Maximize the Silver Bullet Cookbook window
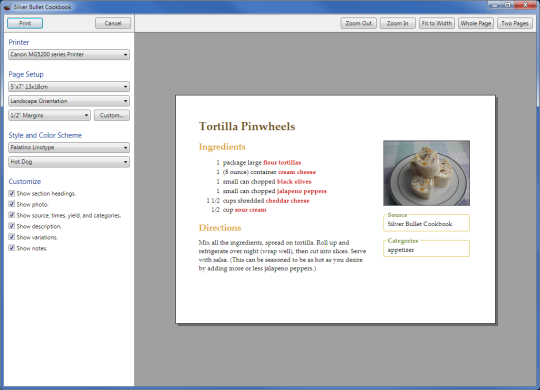Screen dimensions: 540x390 [508, 5]
